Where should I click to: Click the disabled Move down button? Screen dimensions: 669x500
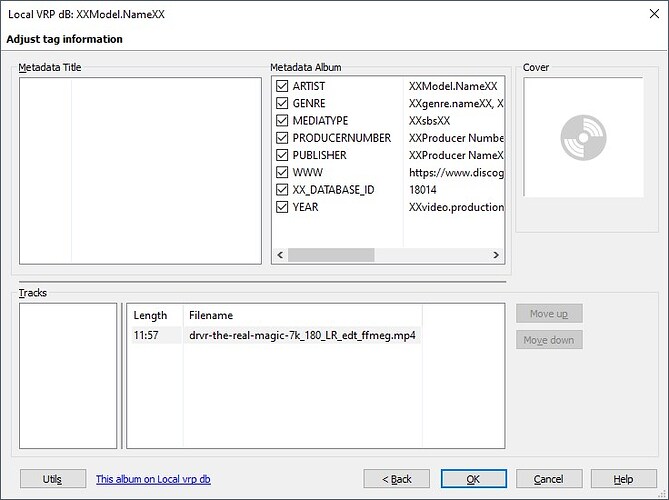click(x=549, y=340)
